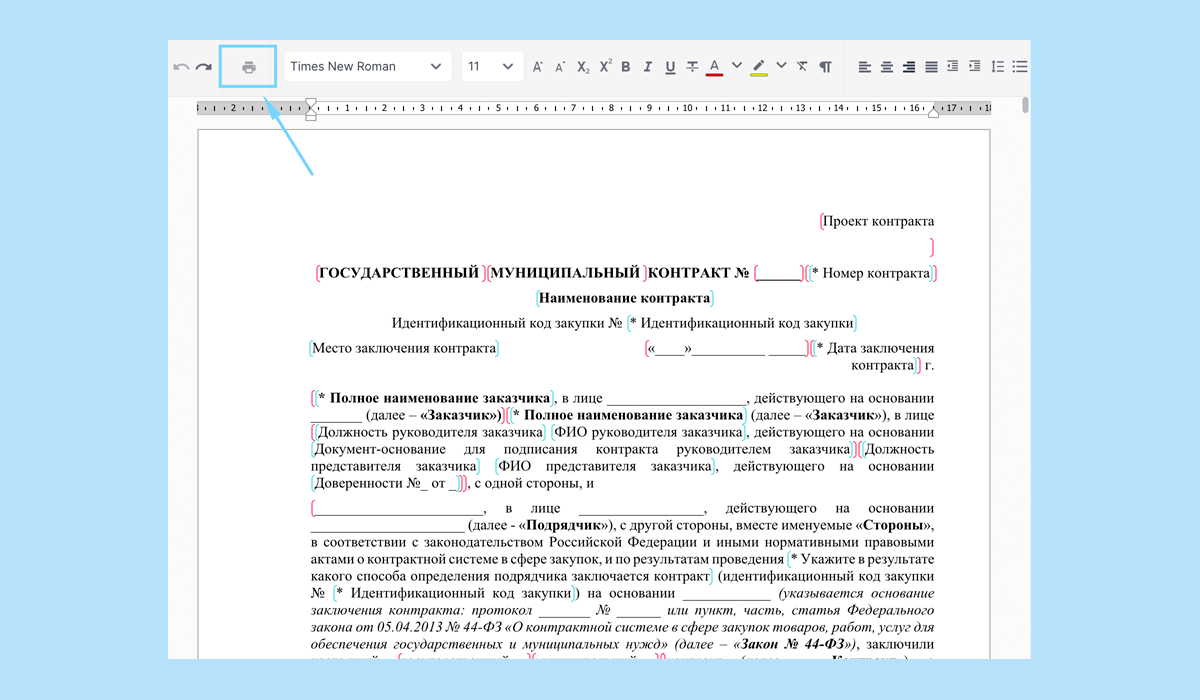
Task: Toggle bold formatting
Action: 626,67
